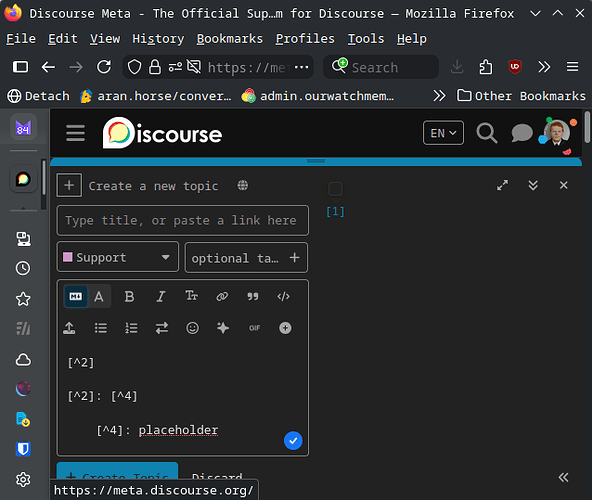Add a bulleted list in the composer
The width and height of the screenshot is (592, 500).
100,328
